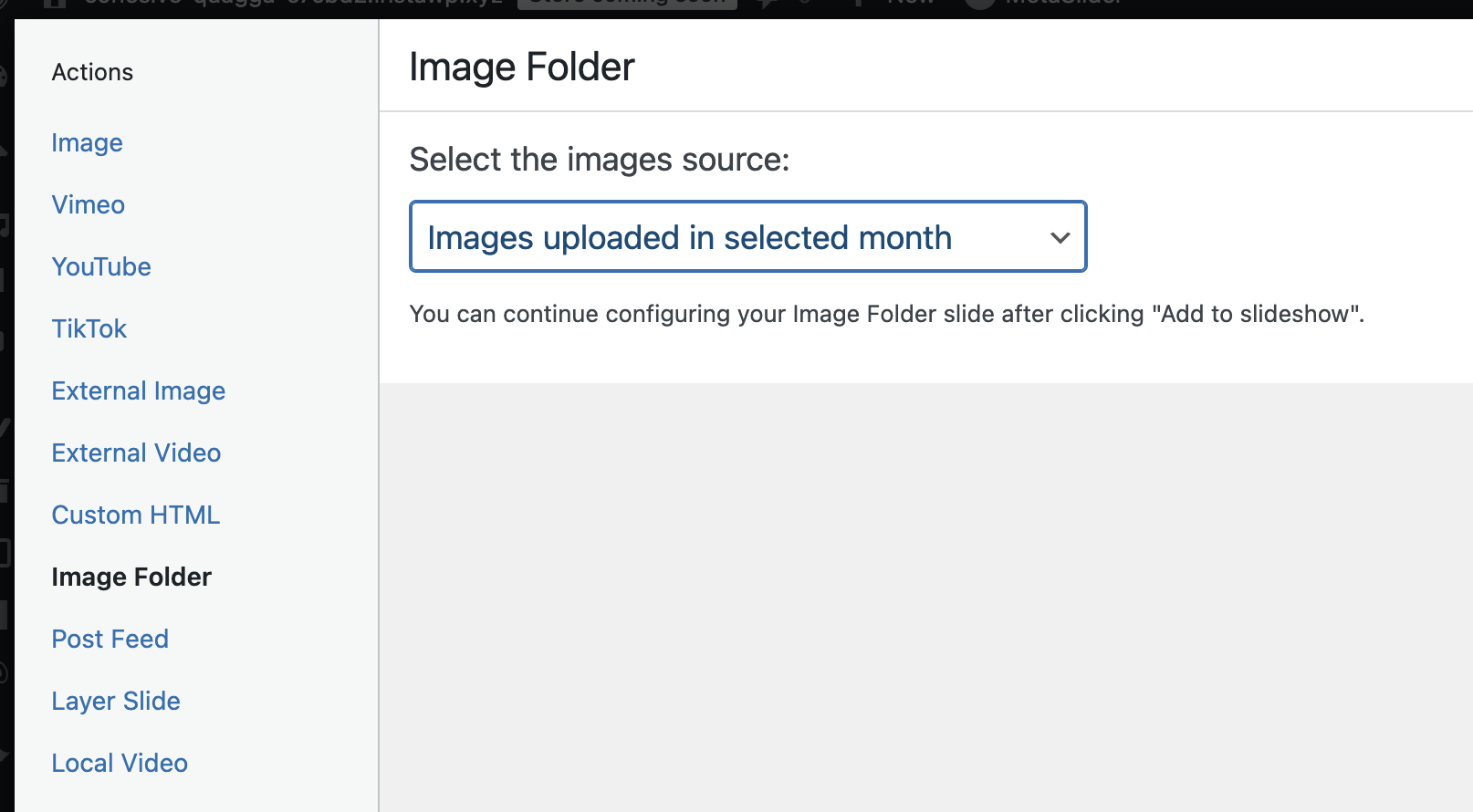Screen dimensions: 1473x812
Task: Open the Image slide type
Action: tap(87, 143)
